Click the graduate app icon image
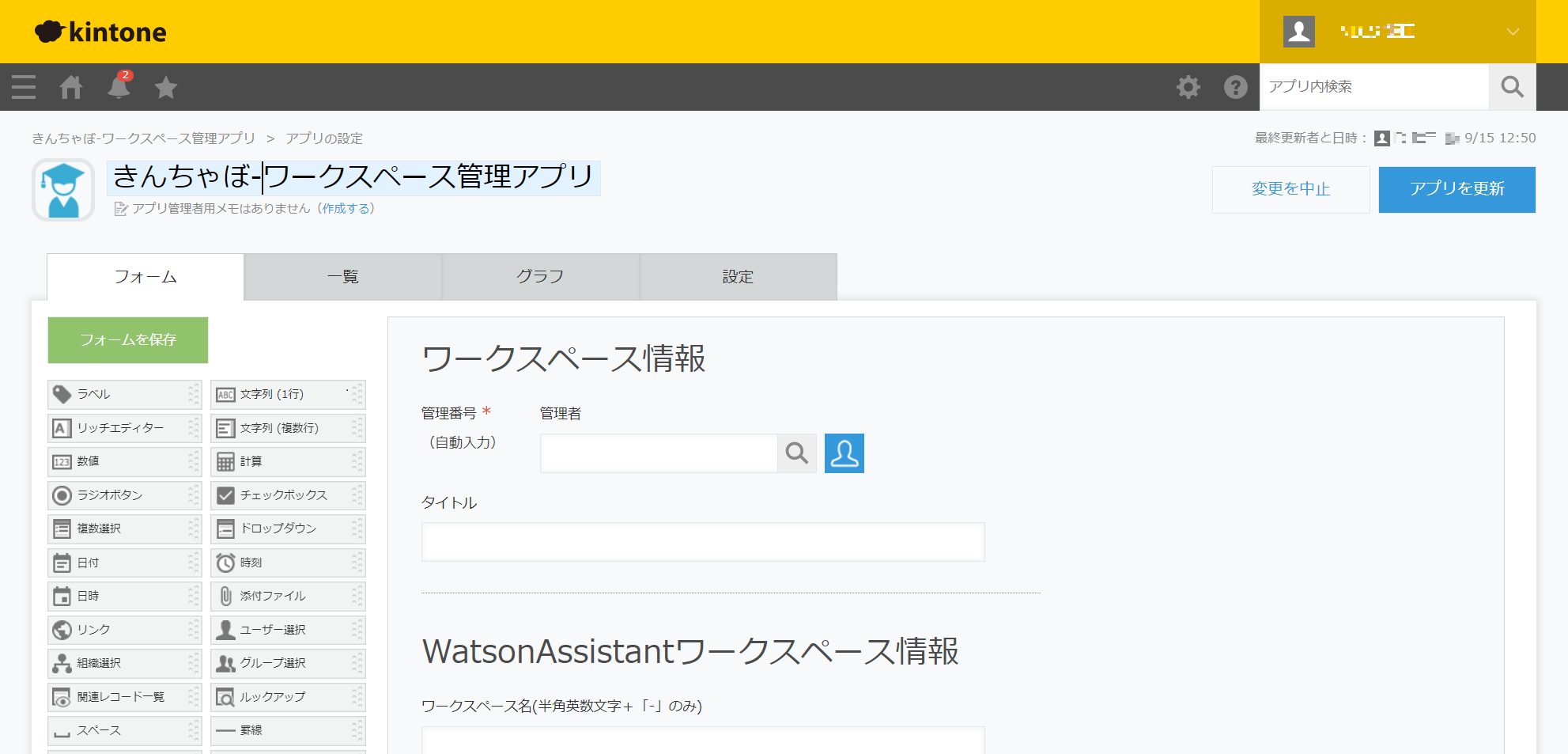1568x754 pixels. pos(63,190)
